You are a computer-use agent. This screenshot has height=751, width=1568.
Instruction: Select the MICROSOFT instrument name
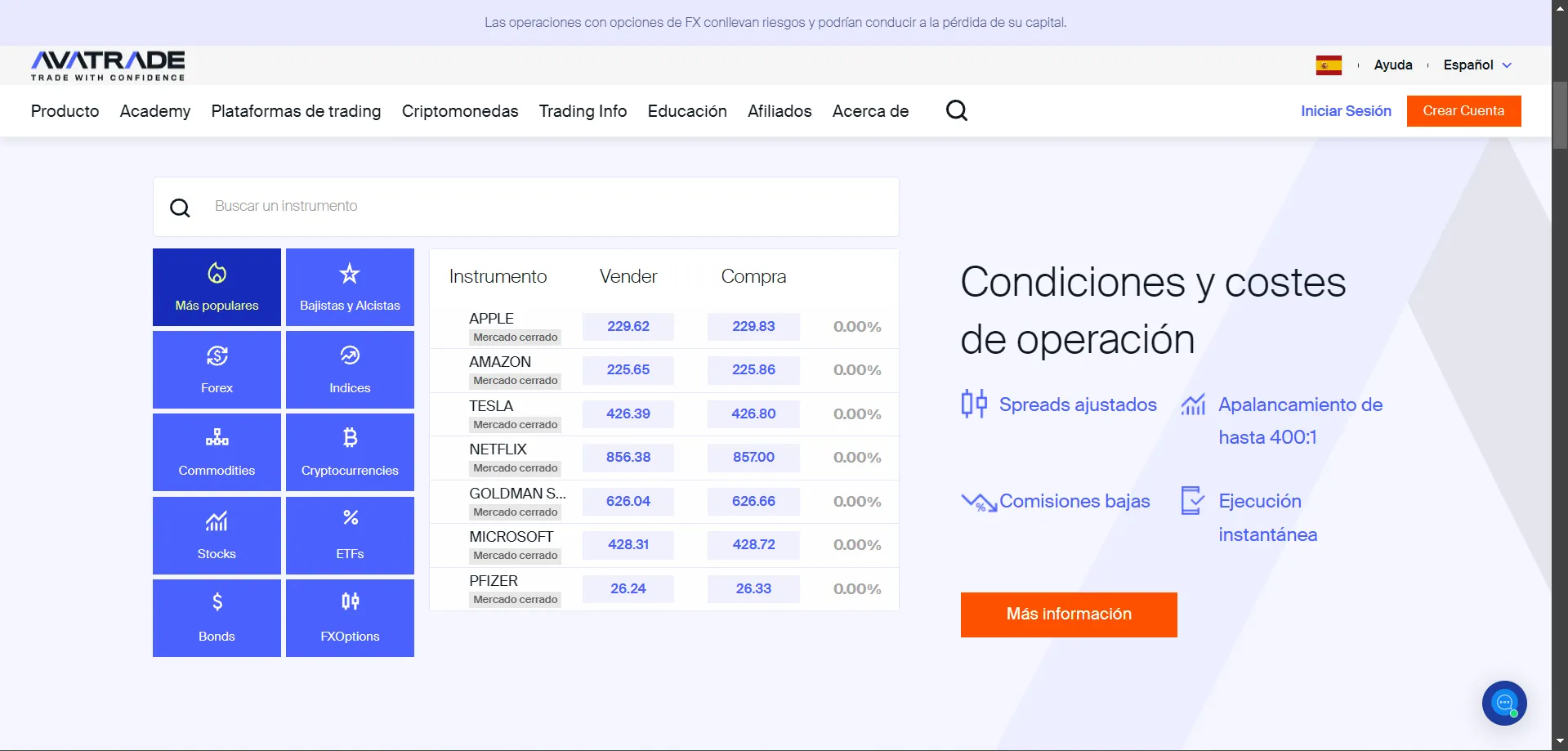tap(511, 537)
